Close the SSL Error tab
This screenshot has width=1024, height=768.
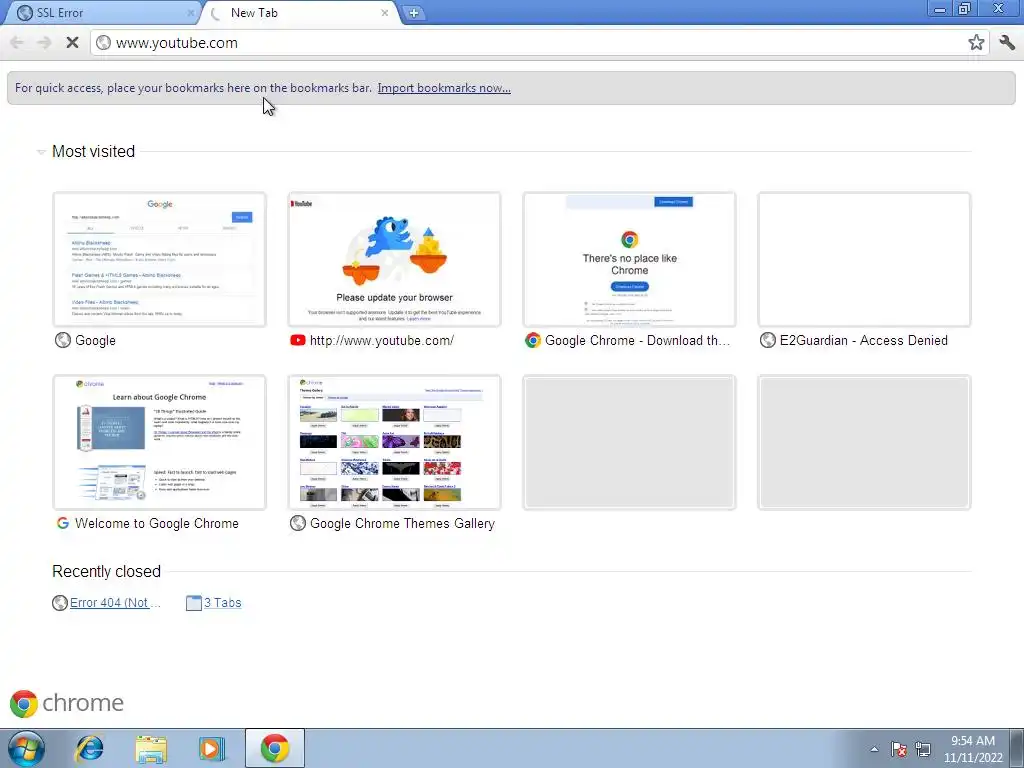(x=191, y=12)
